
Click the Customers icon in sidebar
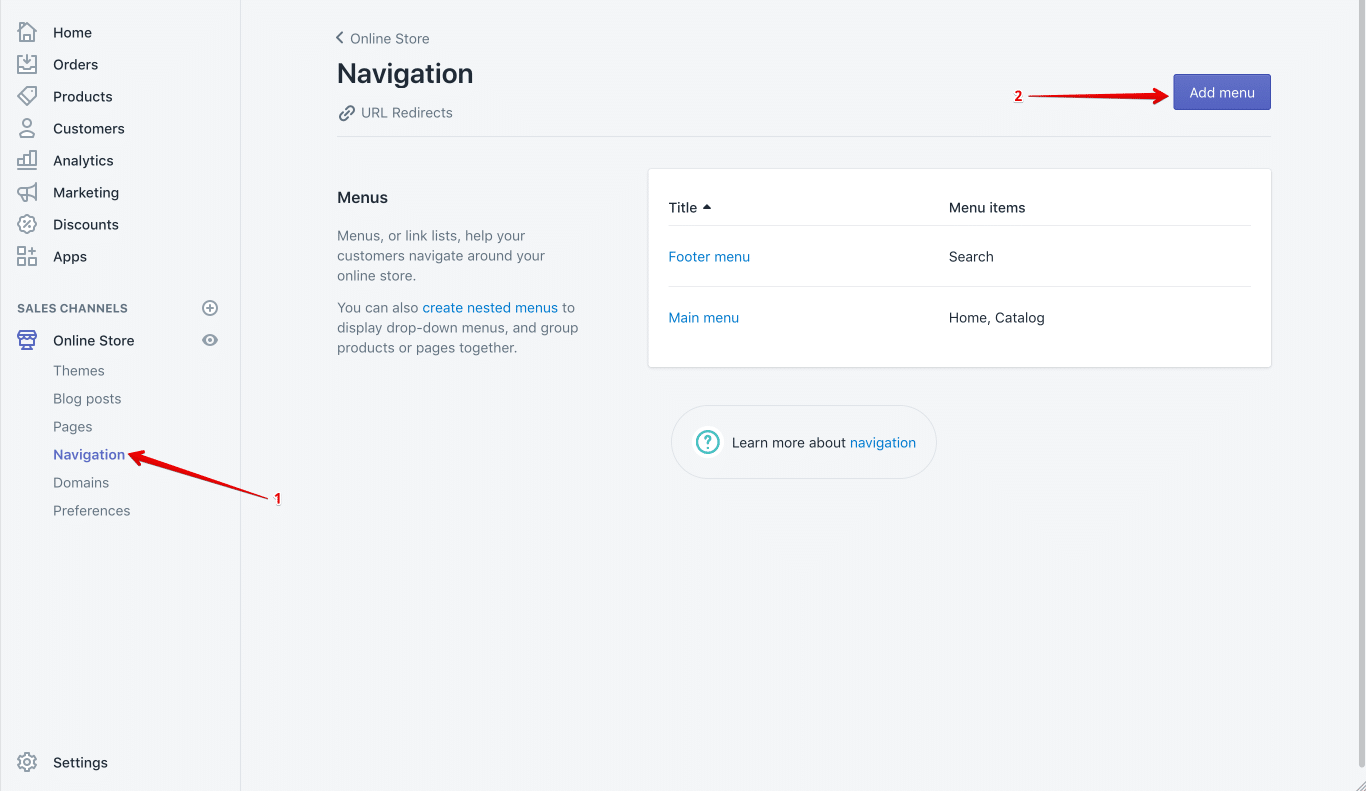[27, 128]
